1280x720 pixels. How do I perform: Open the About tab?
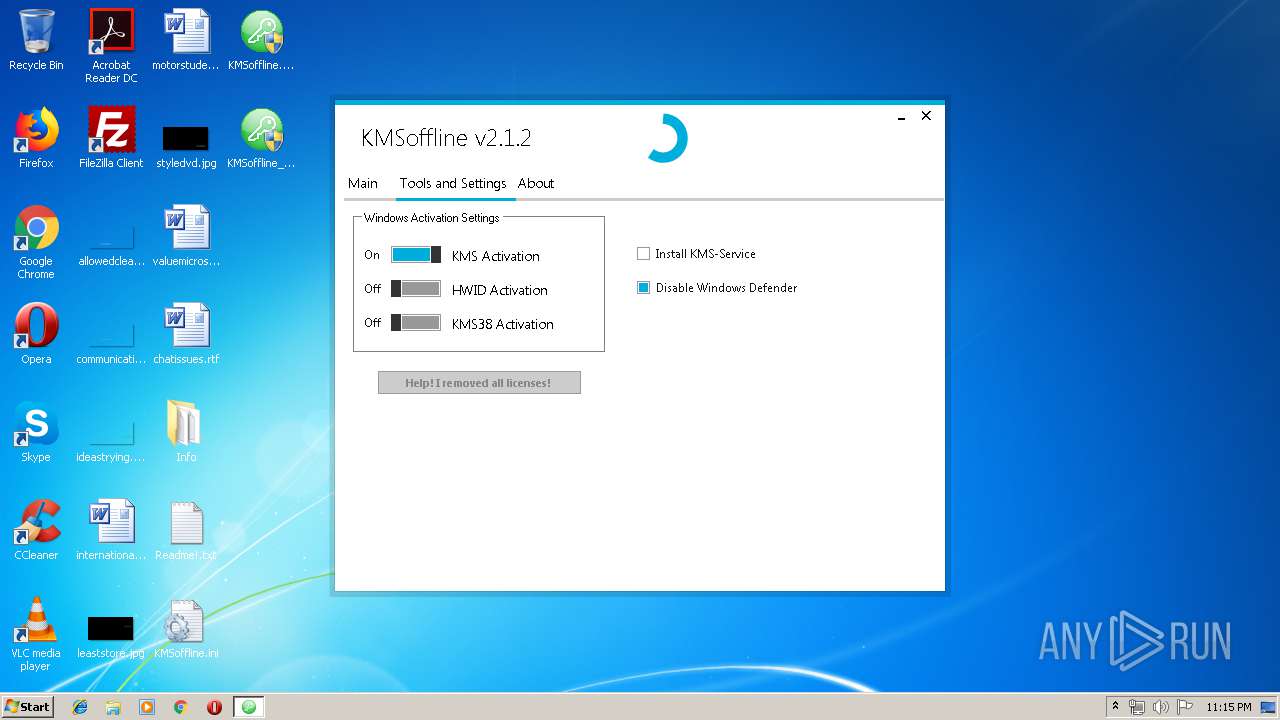[x=536, y=184]
